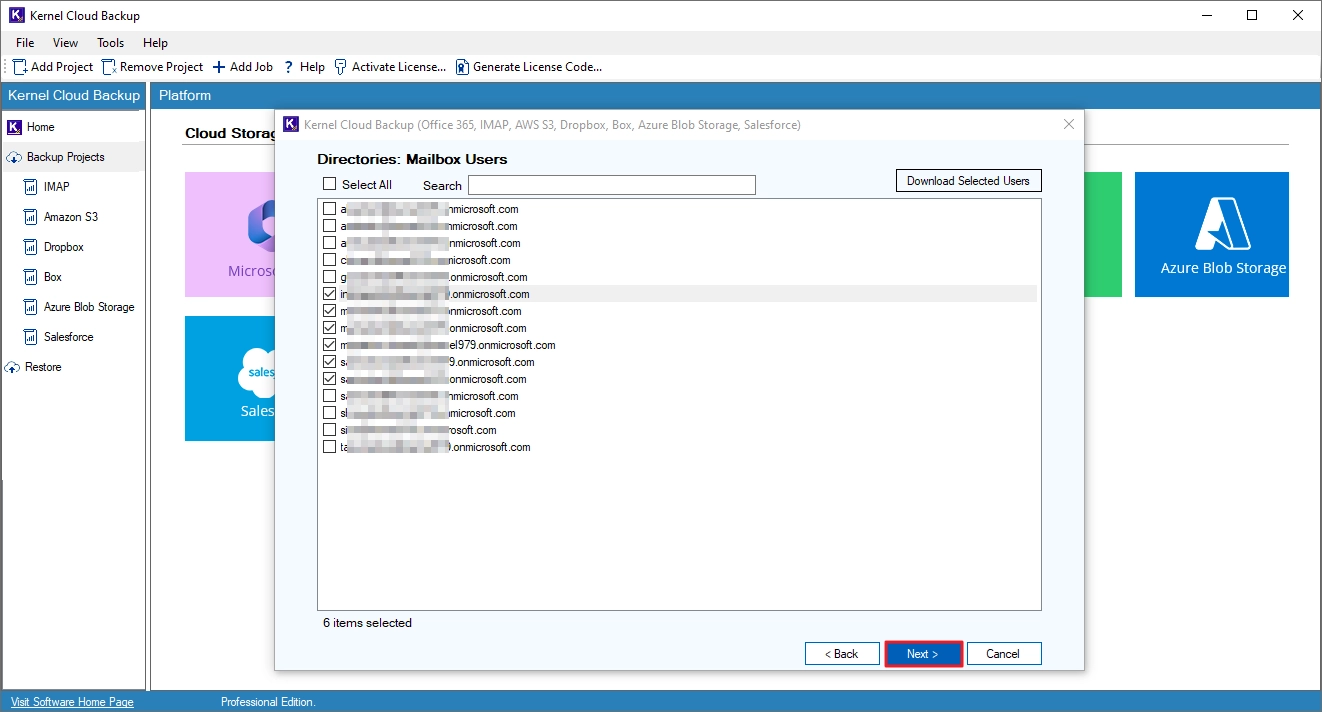The image size is (1322, 712).
Task: Open the View menu
Action: coord(66,43)
